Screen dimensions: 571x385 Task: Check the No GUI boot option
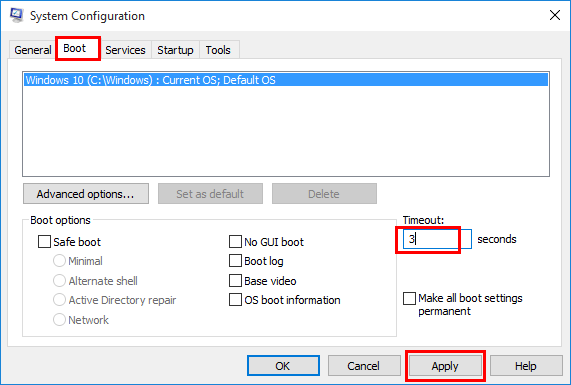pyautogui.click(x=235, y=241)
